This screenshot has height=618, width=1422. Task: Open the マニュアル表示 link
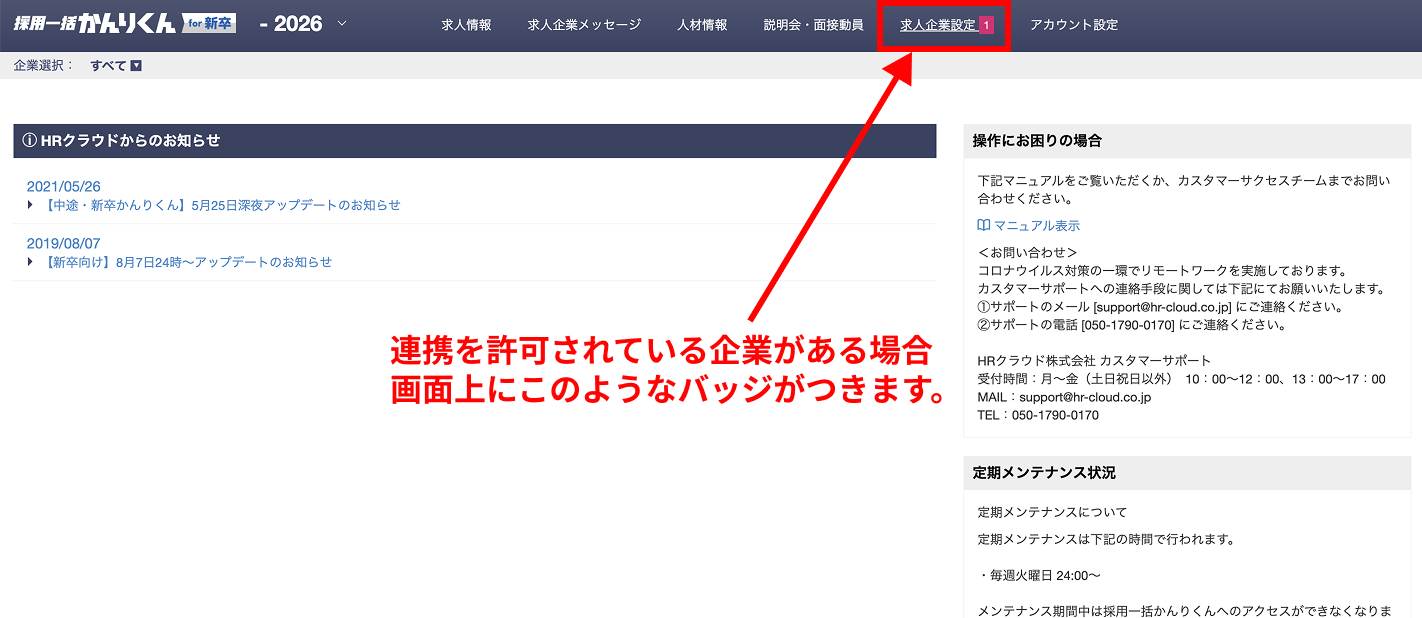click(x=1036, y=226)
